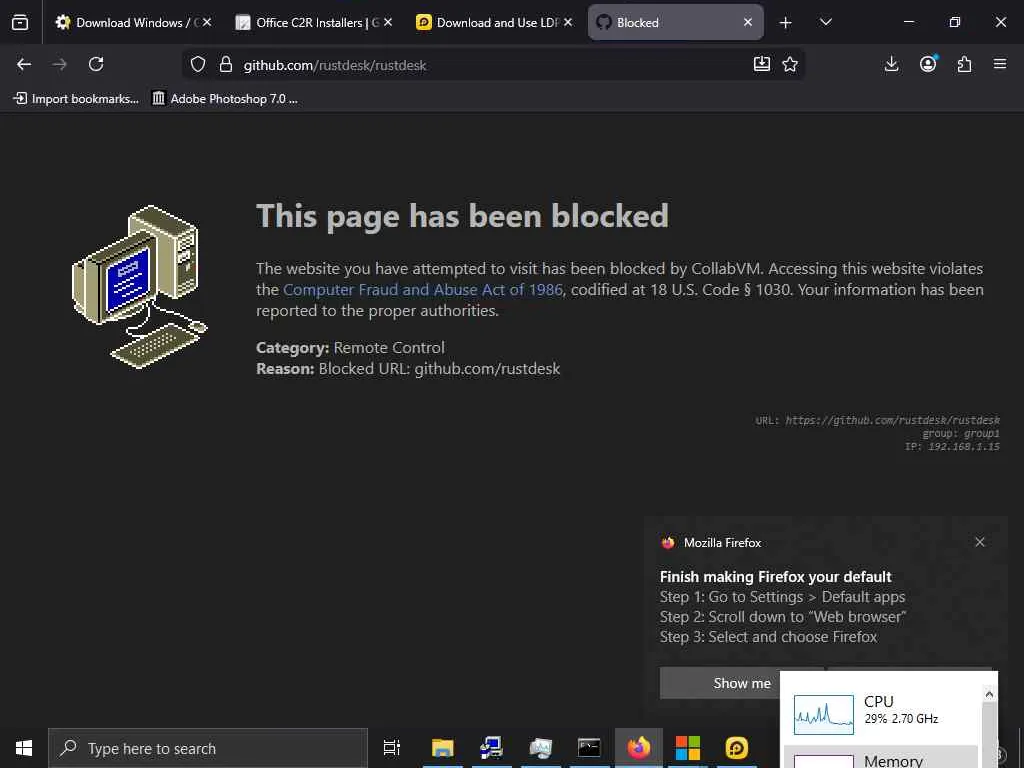
Task: Click the 'group: group1' text
Action: click(x=961, y=434)
